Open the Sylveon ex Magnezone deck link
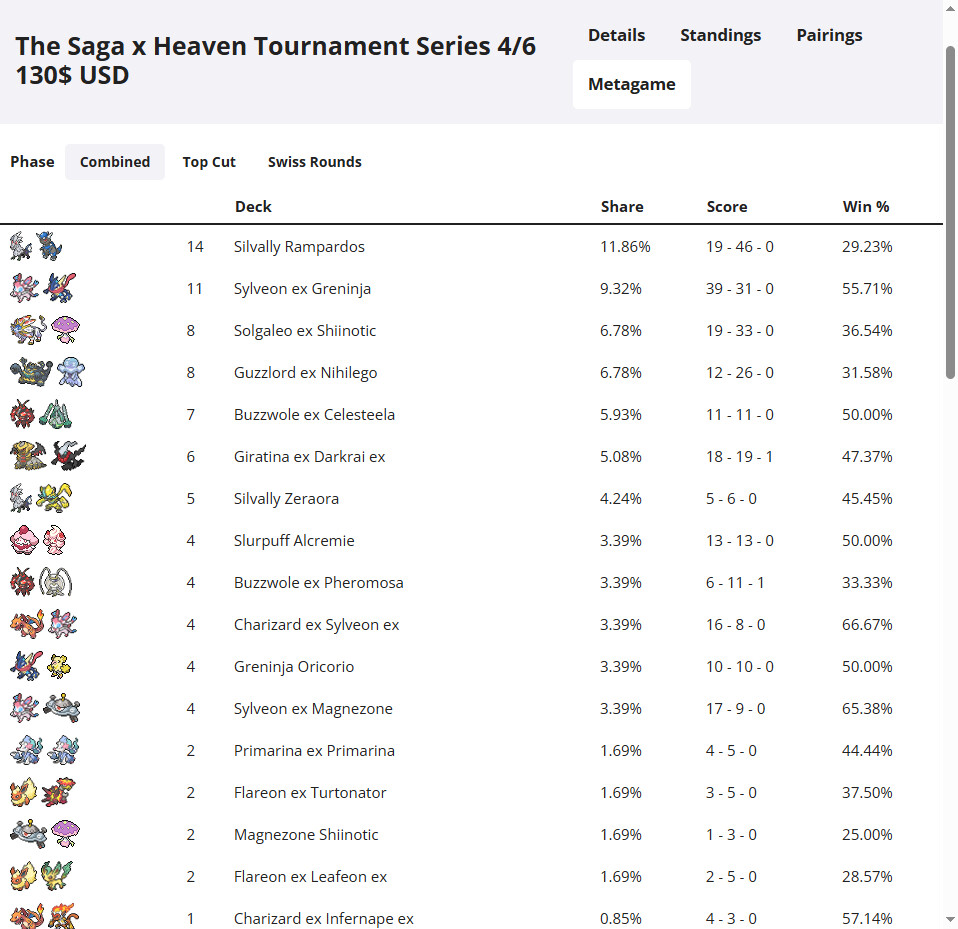Screen dimensions: 958x929 313,709
